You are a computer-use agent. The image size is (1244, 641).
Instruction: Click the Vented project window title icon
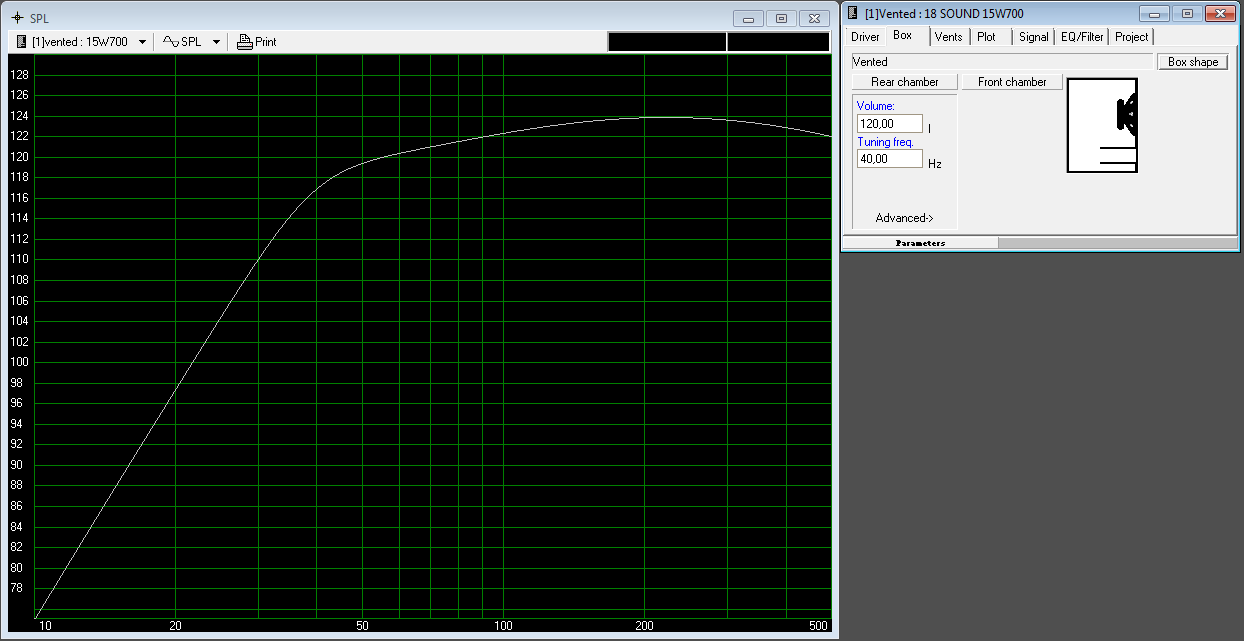853,14
